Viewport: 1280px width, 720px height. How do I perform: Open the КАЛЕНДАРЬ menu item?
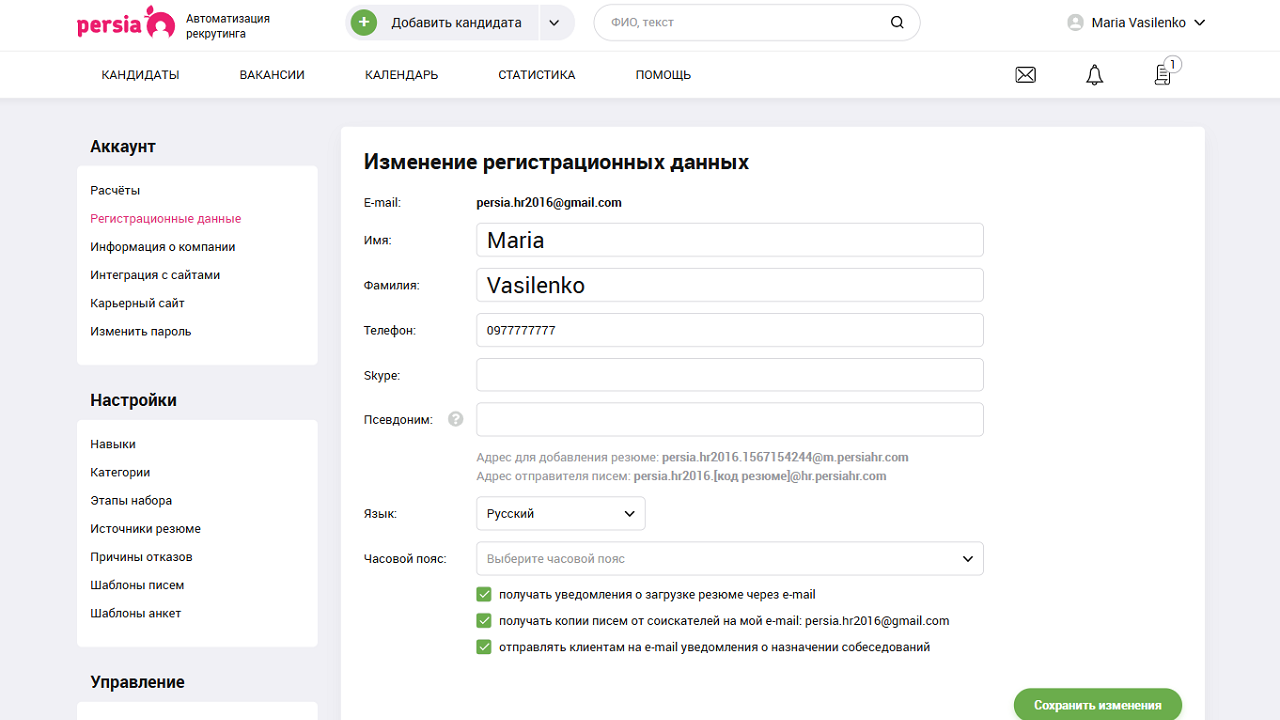pos(400,74)
